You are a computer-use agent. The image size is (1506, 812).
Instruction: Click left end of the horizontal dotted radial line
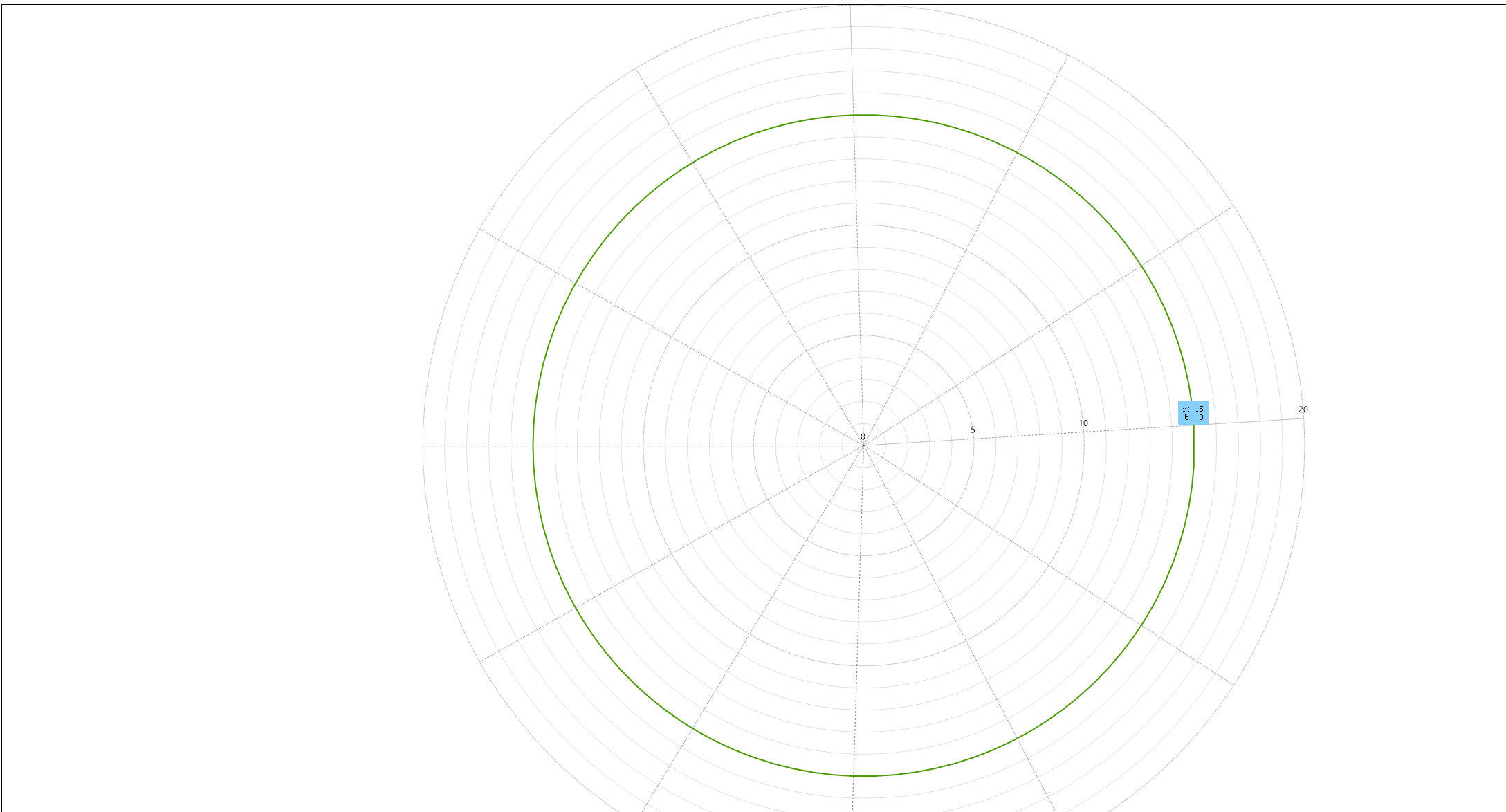point(423,445)
